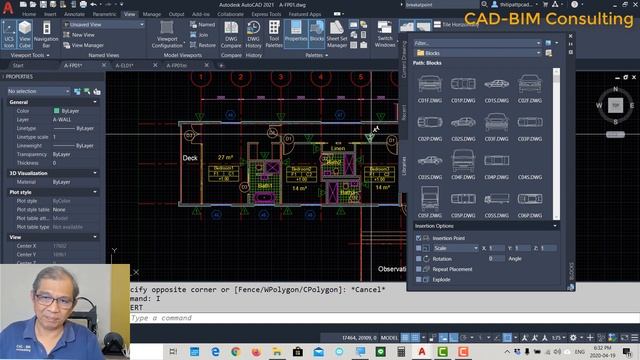Screen dimensions: 640x360
Task: Open the Viewport Configuration tool
Action: click(x=167, y=35)
